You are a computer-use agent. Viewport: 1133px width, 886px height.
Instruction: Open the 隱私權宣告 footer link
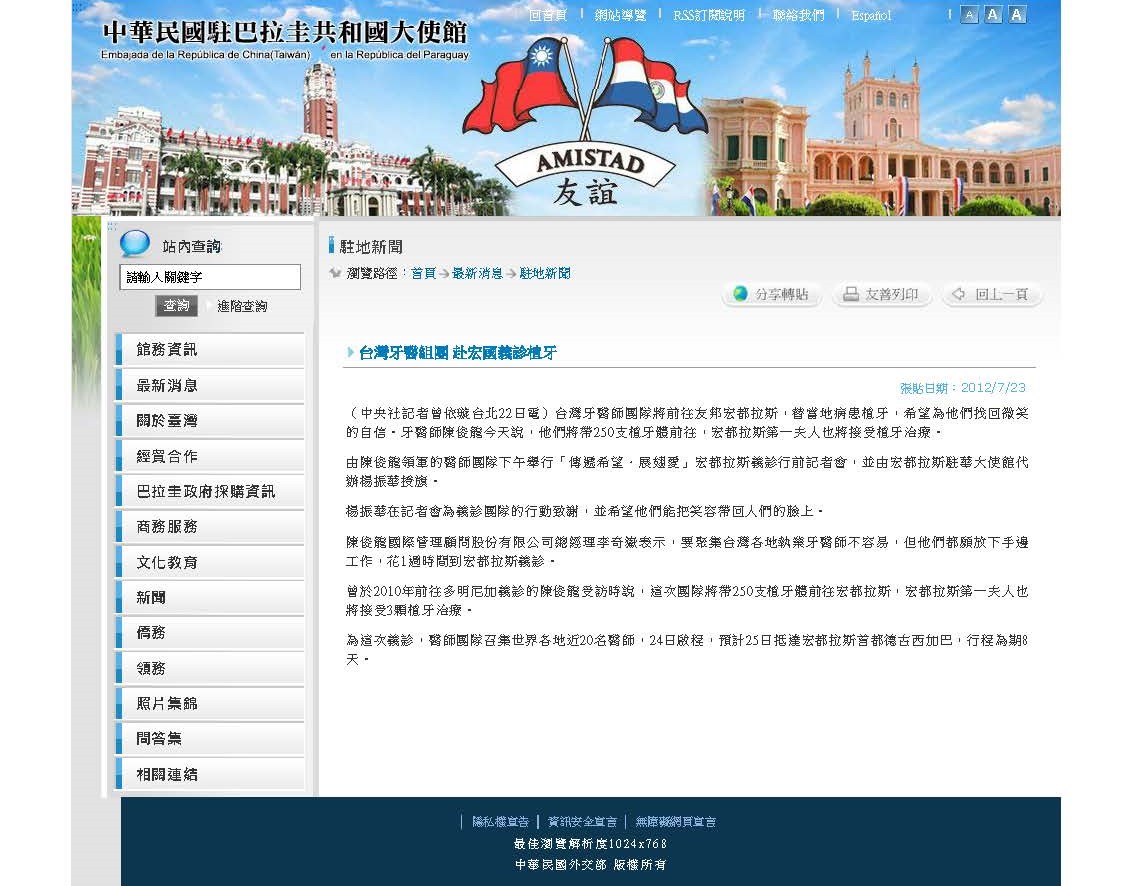click(x=500, y=822)
